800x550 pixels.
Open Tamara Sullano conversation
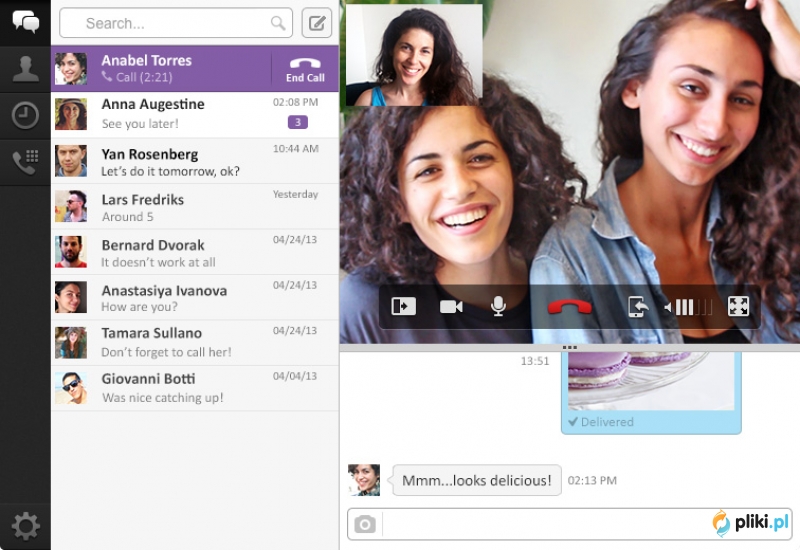195,342
